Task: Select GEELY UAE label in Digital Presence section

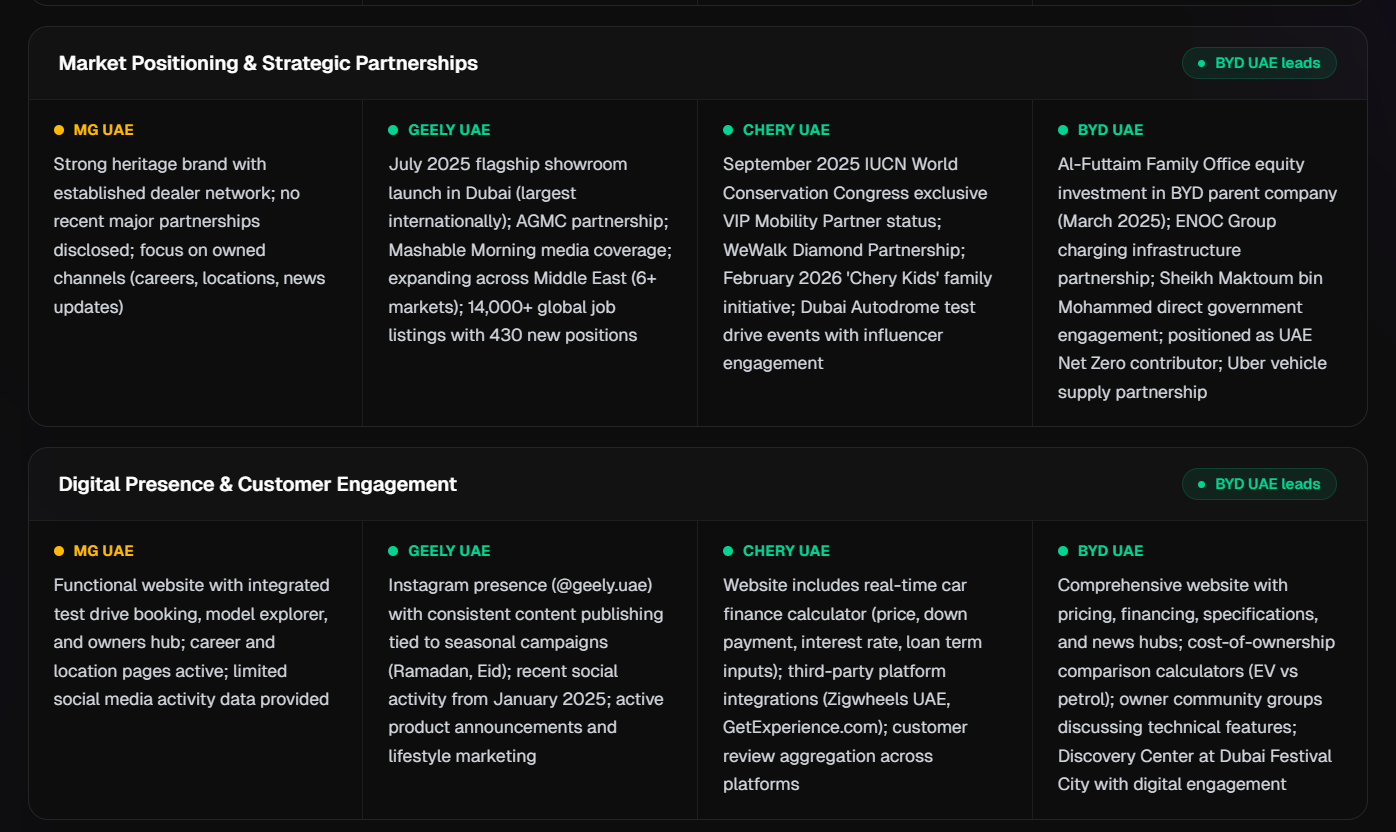Action: coord(449,551)
